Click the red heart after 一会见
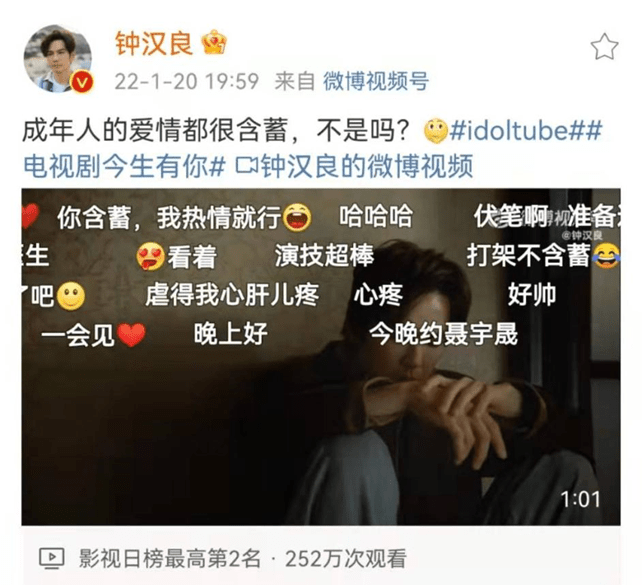Image resolution: width=642 pixels, height=585 pixels. [x=131, y=334]
